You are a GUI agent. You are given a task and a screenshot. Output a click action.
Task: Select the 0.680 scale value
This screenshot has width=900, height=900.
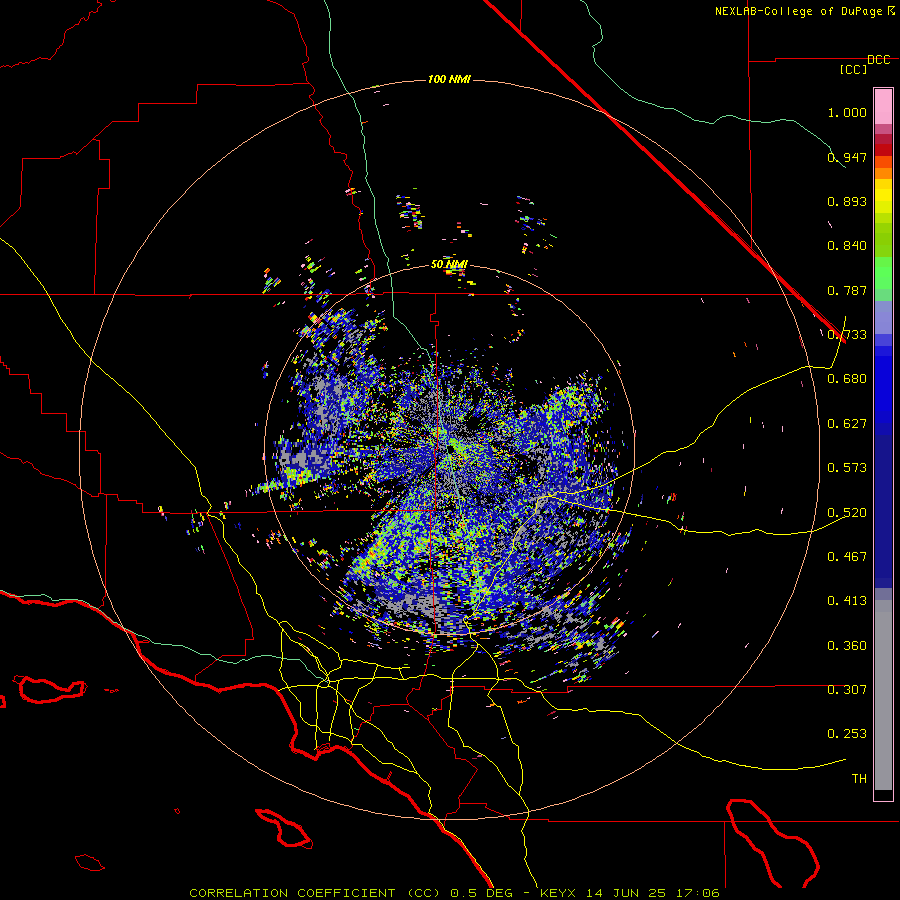coord(847,379)
